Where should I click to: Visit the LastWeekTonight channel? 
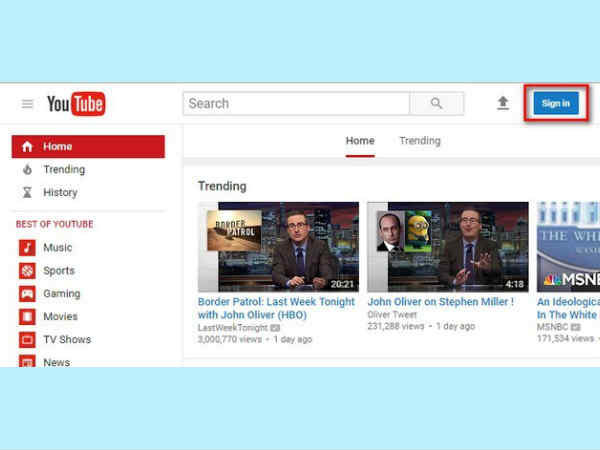pos(233,328)
